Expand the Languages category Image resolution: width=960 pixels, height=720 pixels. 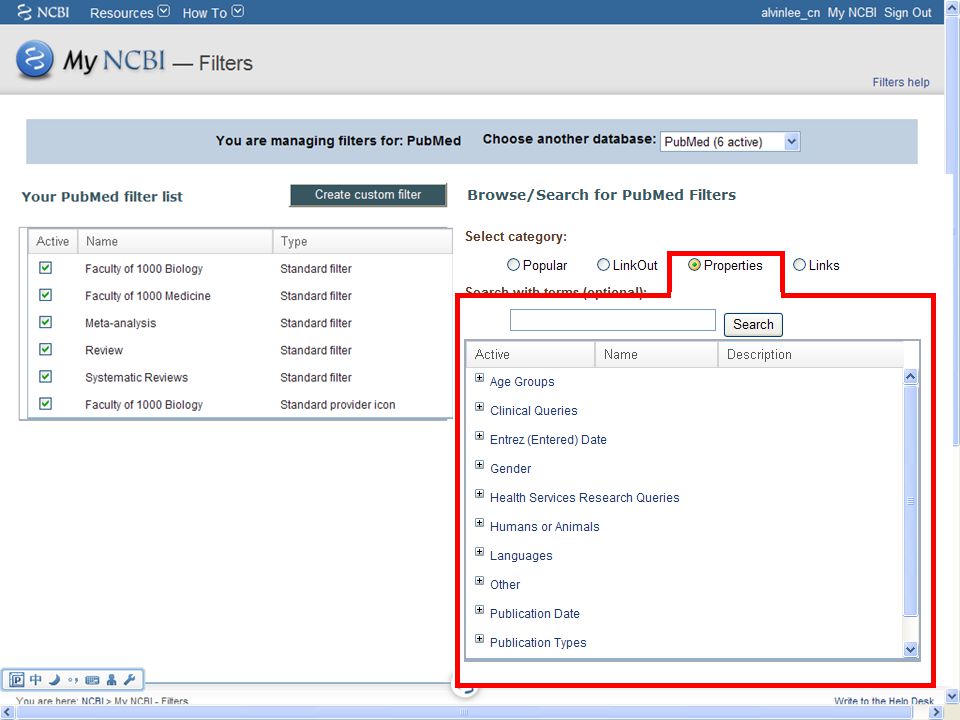tap(479, 552)
